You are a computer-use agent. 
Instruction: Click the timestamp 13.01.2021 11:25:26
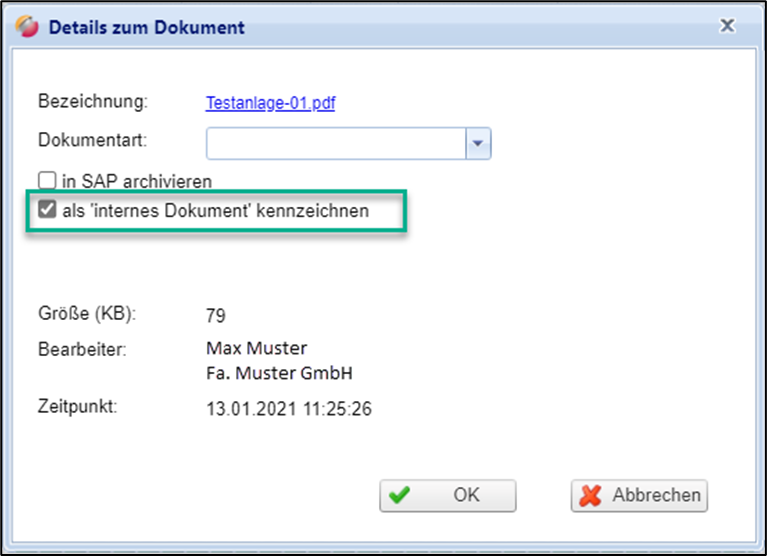(x=289, y=408)
